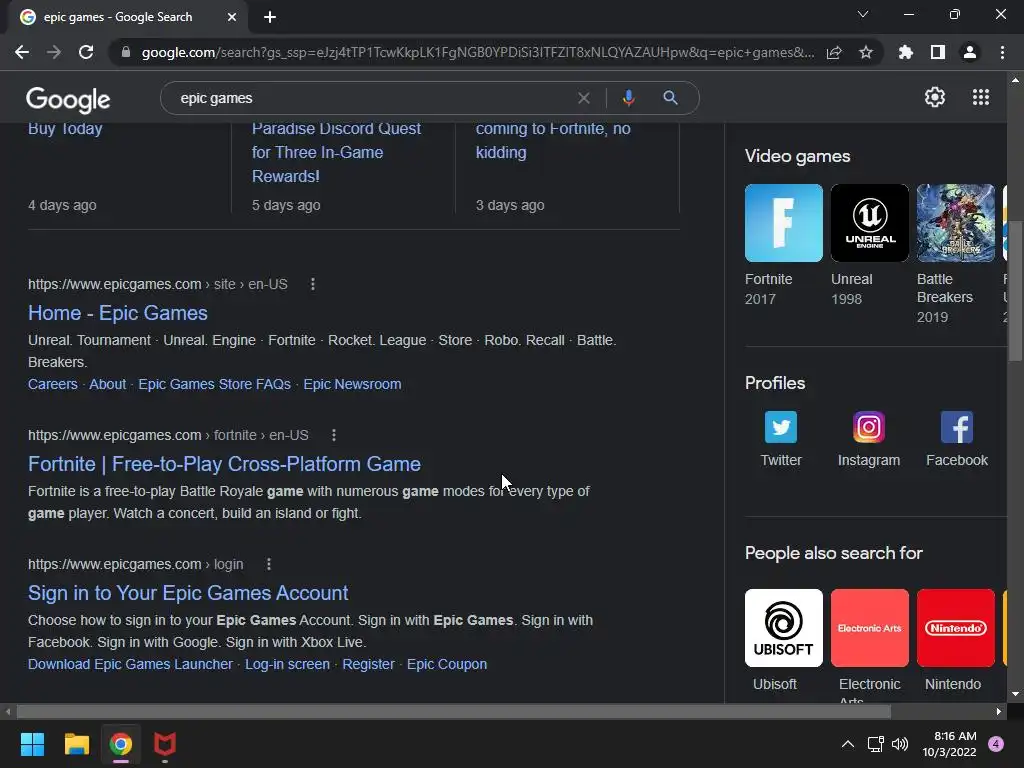Viewport: 1024px width, 768px height.
Task: Select the Fortnite 2017 game thumbnail
Action: [x=784, y=223]
